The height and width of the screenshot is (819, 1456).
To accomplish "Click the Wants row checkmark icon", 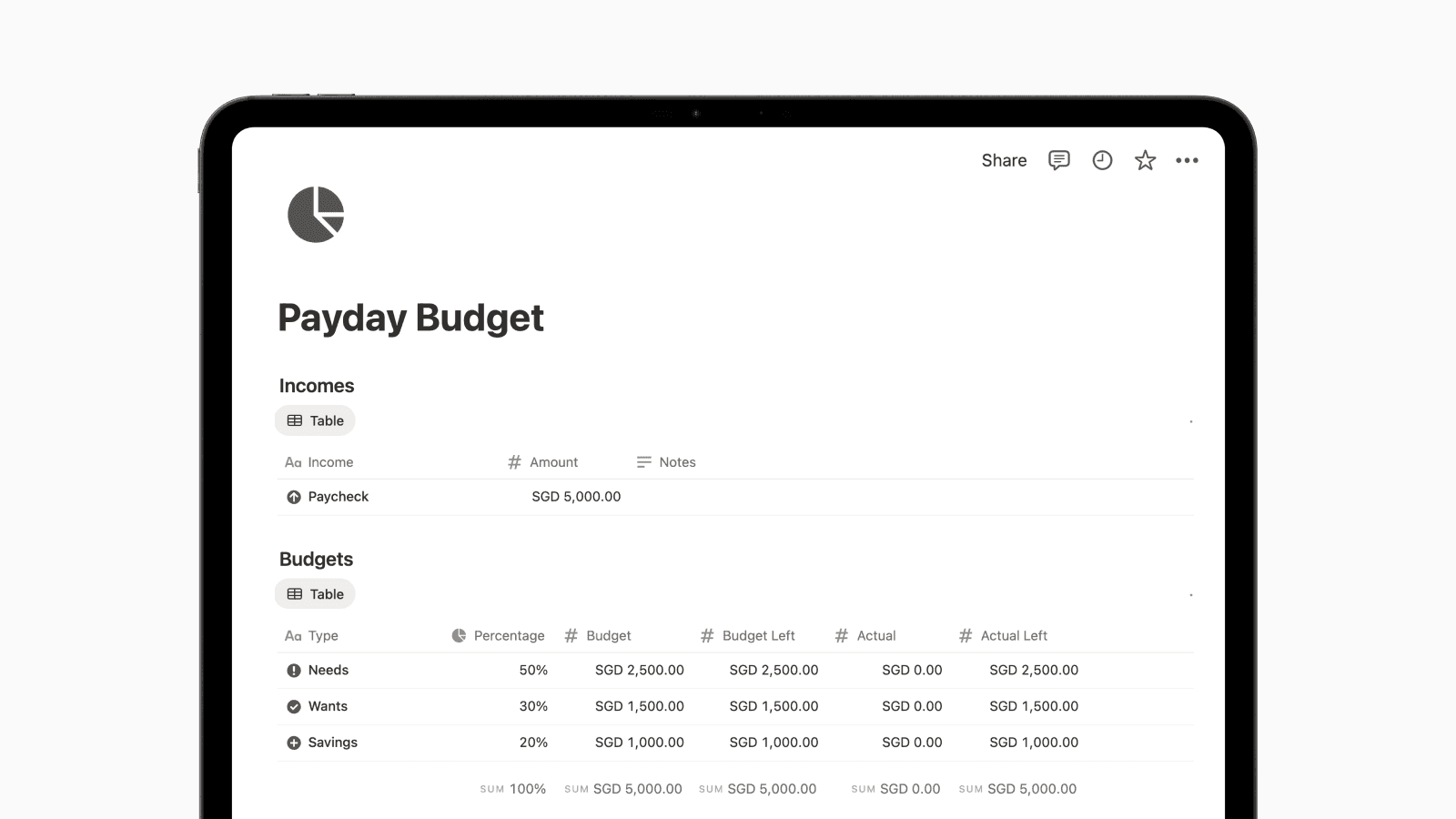I will pos(294,706).
